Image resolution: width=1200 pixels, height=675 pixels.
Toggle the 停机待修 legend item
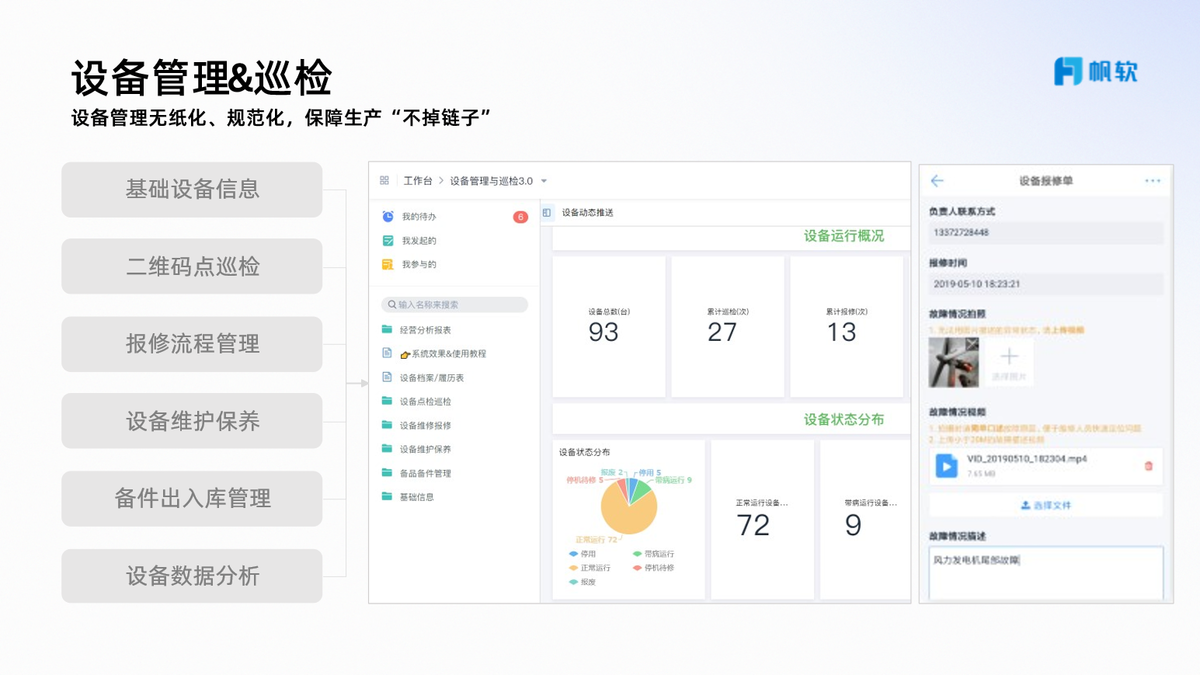tap(654, 568)
